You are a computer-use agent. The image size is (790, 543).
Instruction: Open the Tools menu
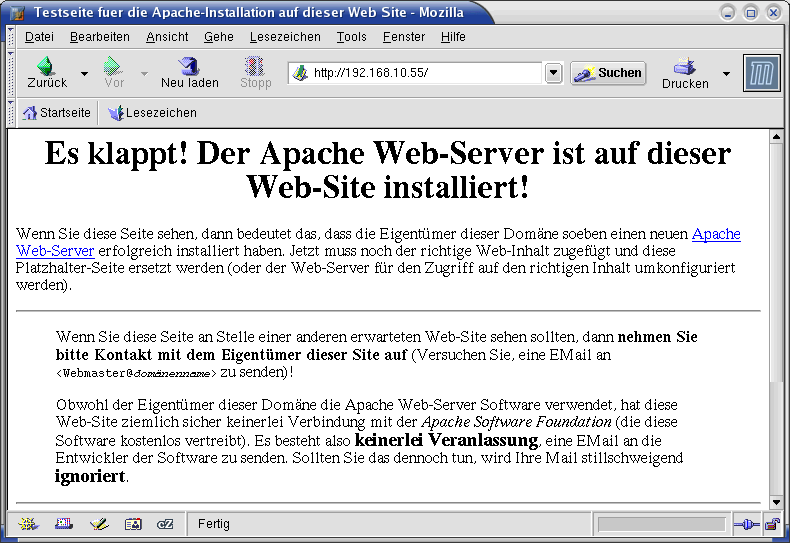click(352, 37)
